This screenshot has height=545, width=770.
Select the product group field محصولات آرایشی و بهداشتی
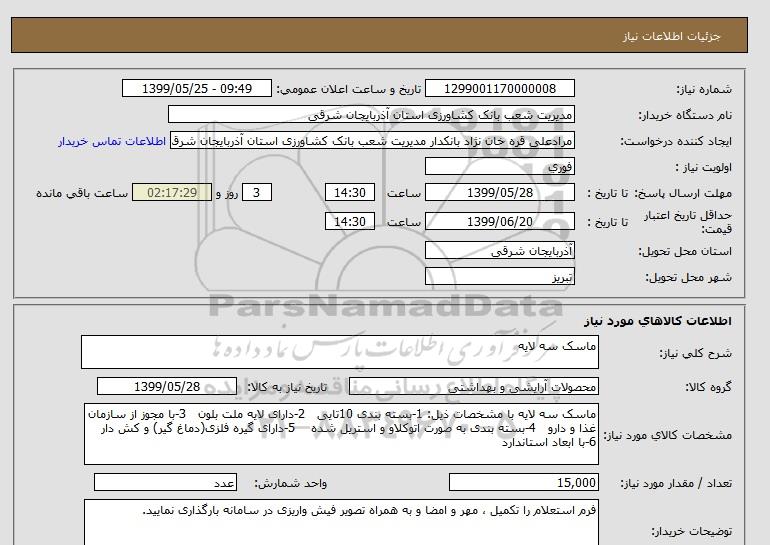tap(474, 386)
